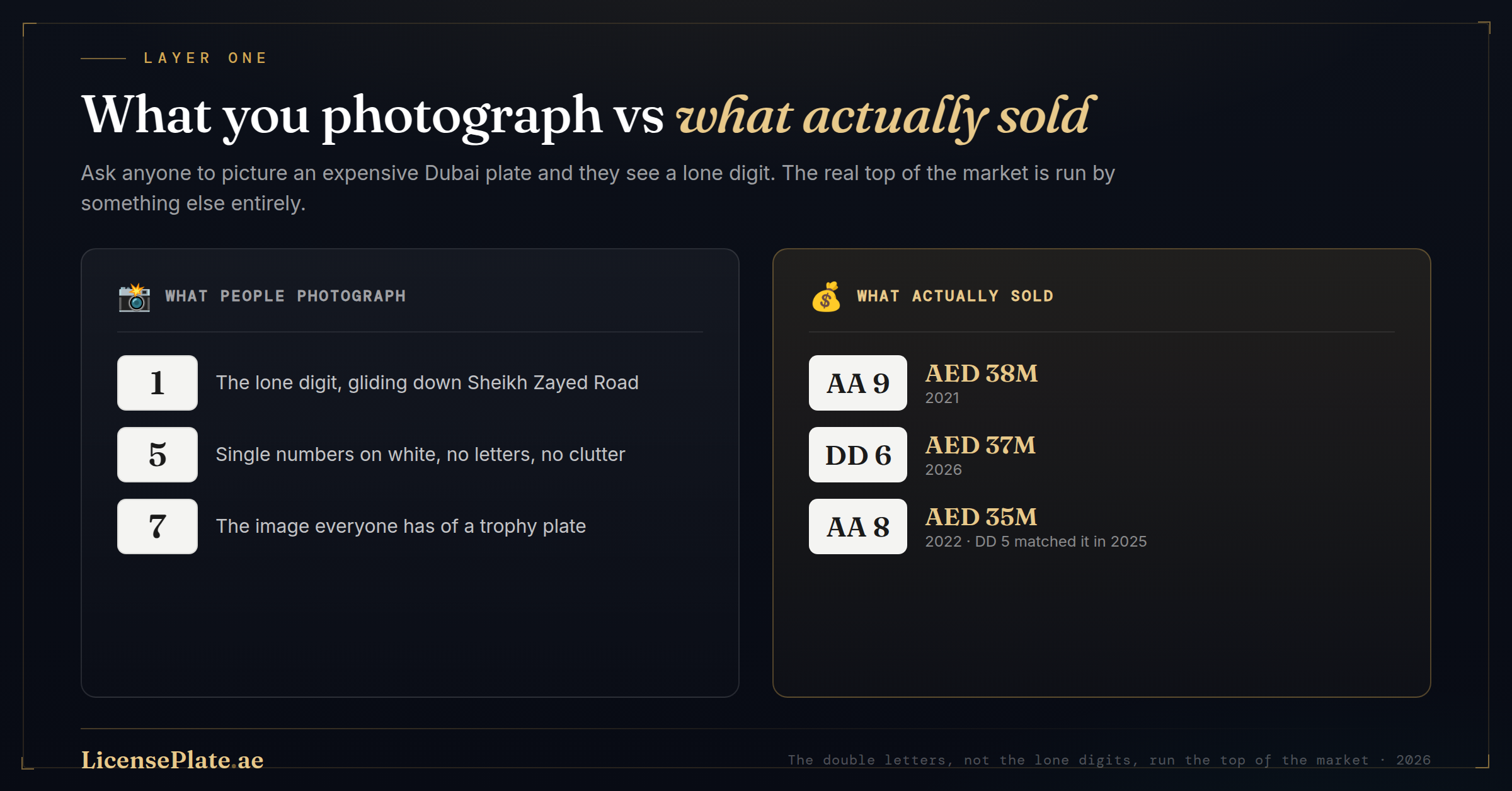Click the Sheikh Zayed Road description text
Viewport: 1512px width, 791px height.
tap(427, 383)
